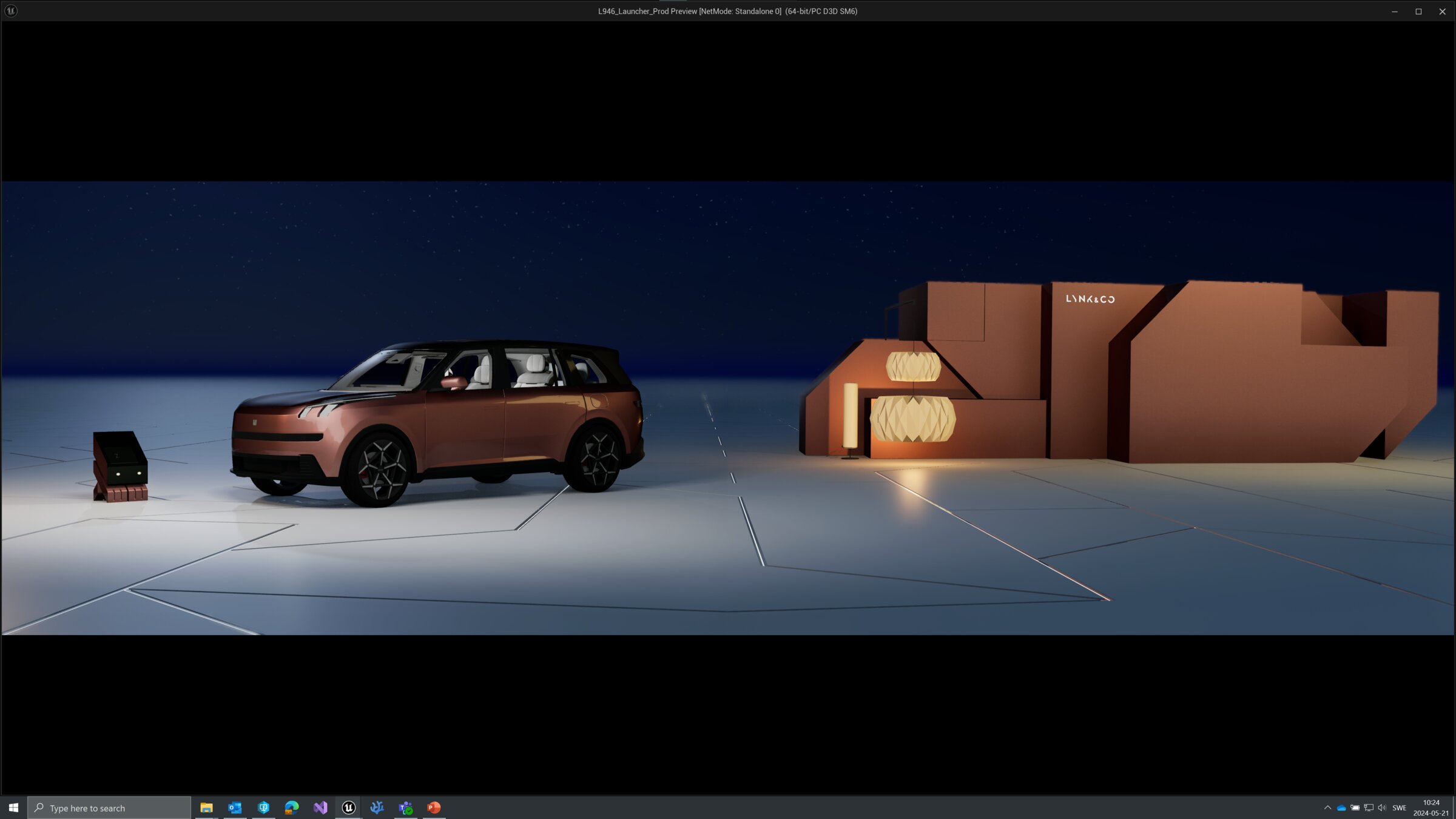Open the volume speaker control

pos(1382,807)
